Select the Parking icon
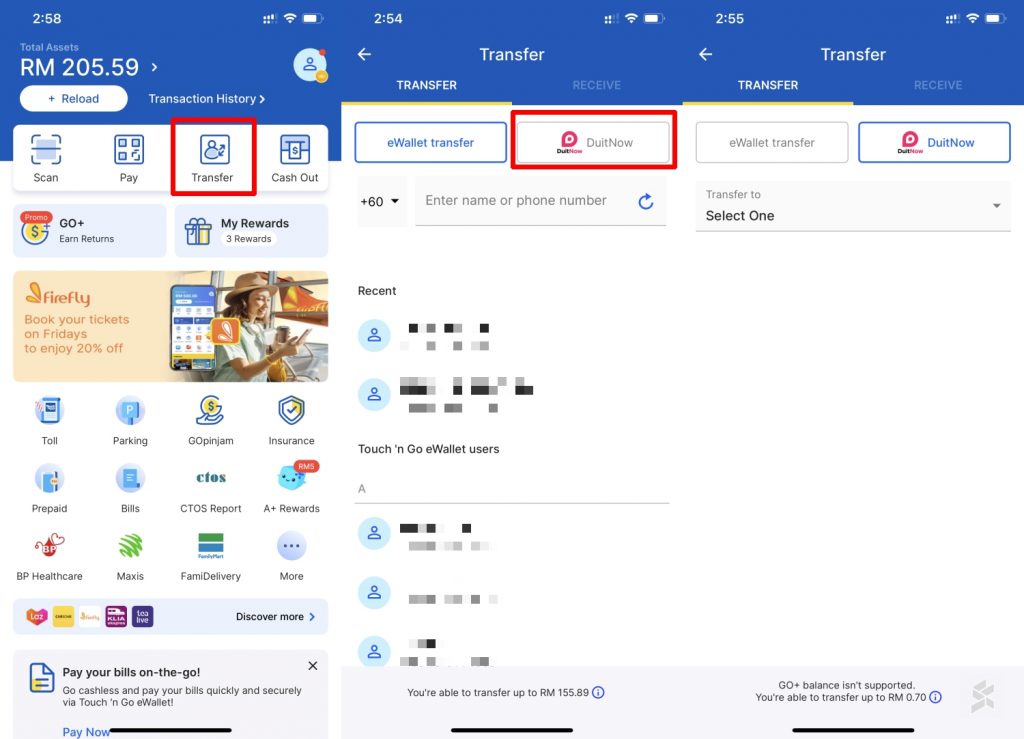 (130, 411)
